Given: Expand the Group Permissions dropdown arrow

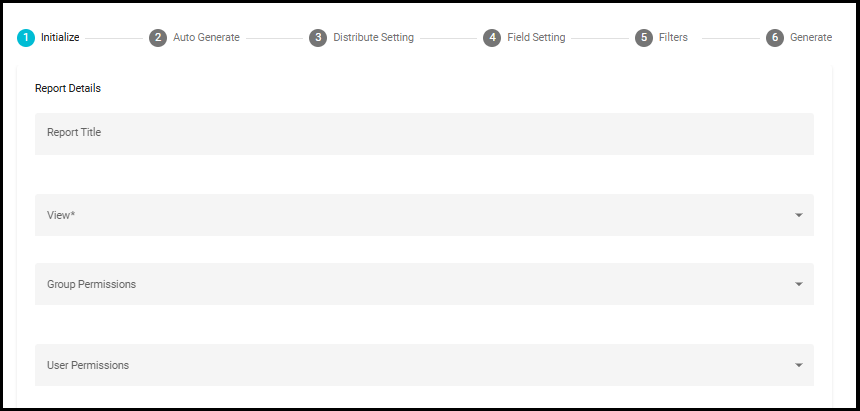Looking at the screenshot, I should (799, 284).
